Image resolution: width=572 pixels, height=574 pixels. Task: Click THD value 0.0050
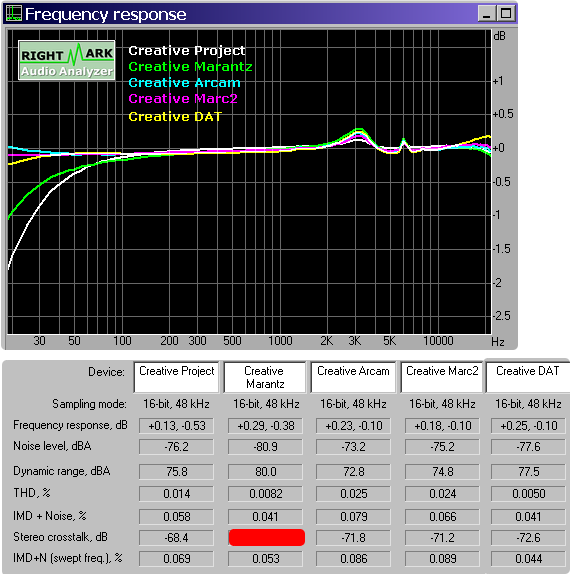tap(528, 494)
